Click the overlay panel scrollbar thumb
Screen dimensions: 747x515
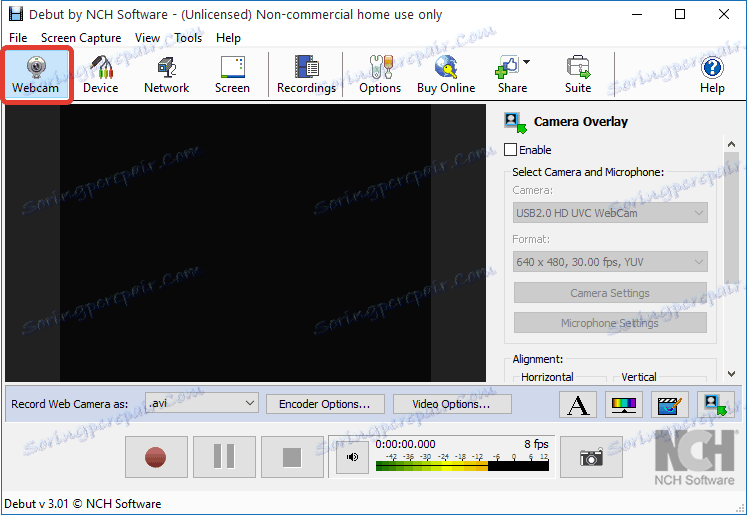pos(731,218)
